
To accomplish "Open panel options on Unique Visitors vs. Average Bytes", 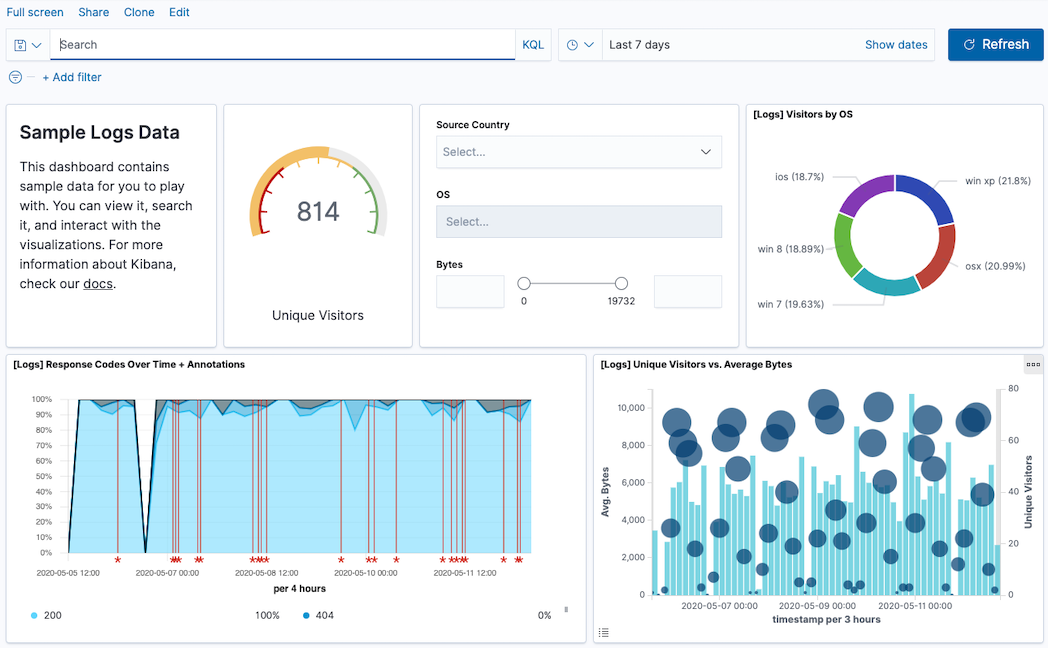I will (1033, 364).
